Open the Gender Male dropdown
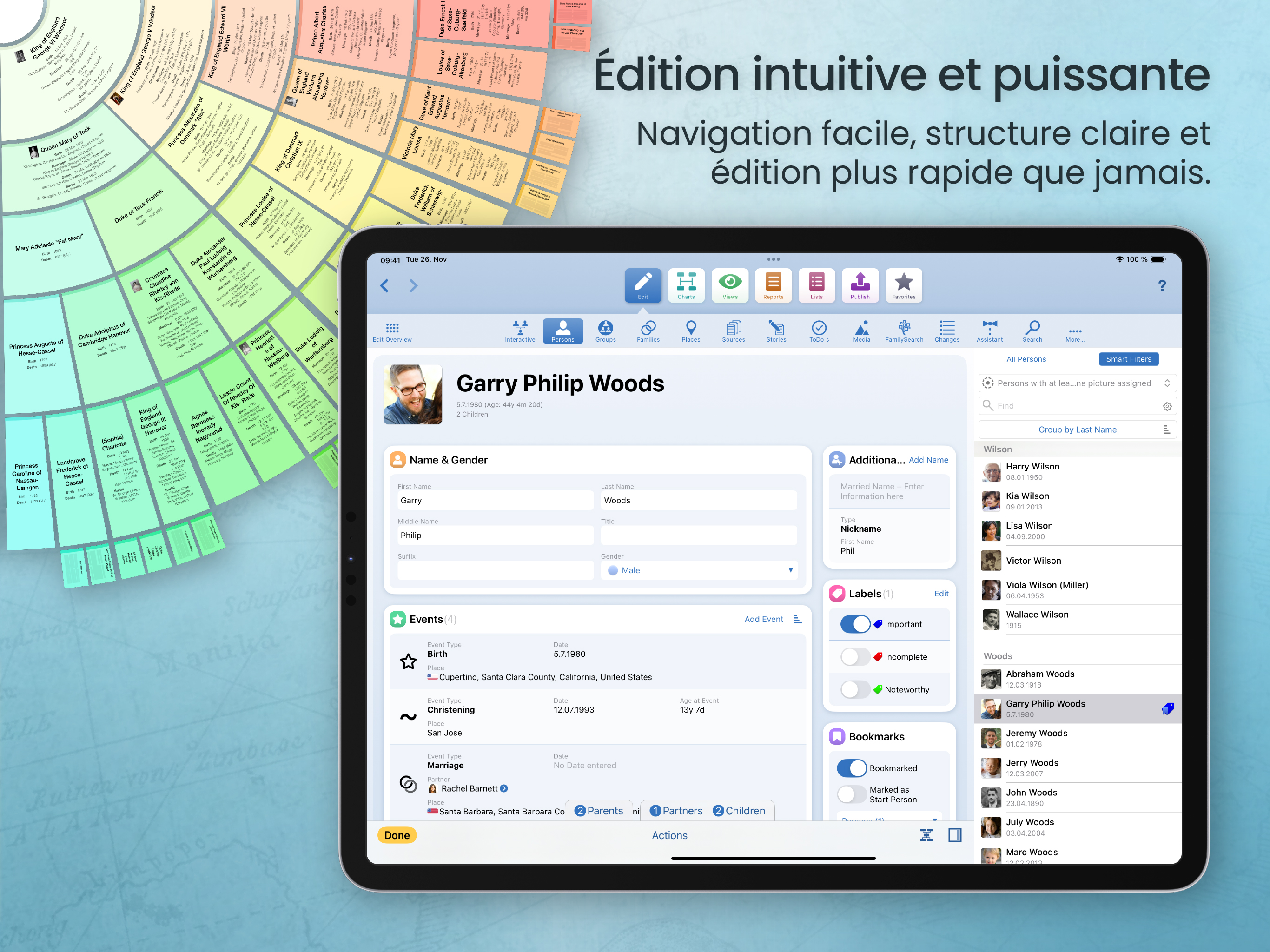This screenshot has width=1270, height=952. pos(699,570)
